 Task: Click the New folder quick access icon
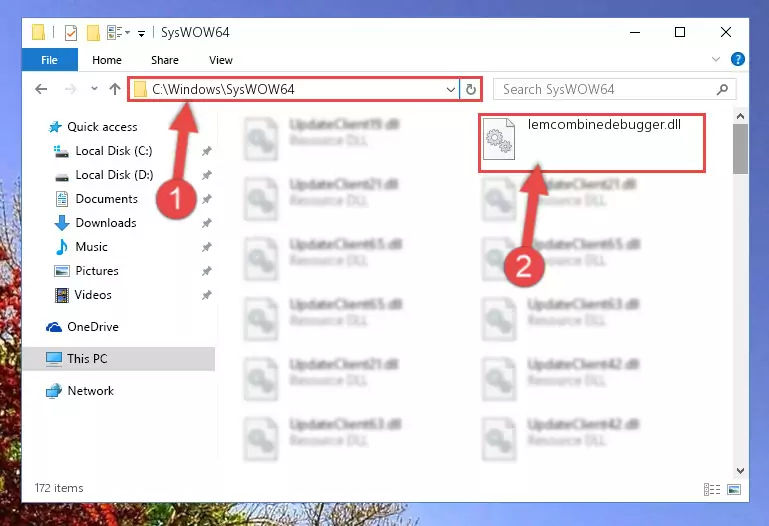coord(93,33)
